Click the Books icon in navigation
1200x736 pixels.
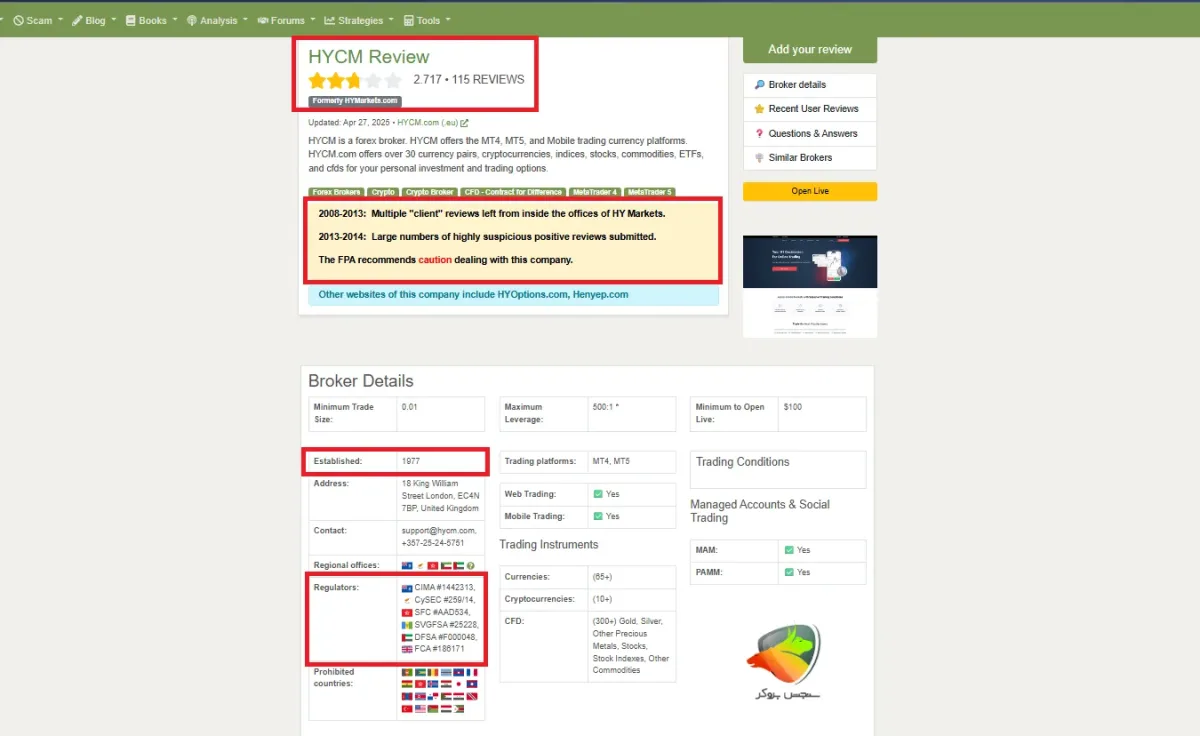(x=130, y=20)
